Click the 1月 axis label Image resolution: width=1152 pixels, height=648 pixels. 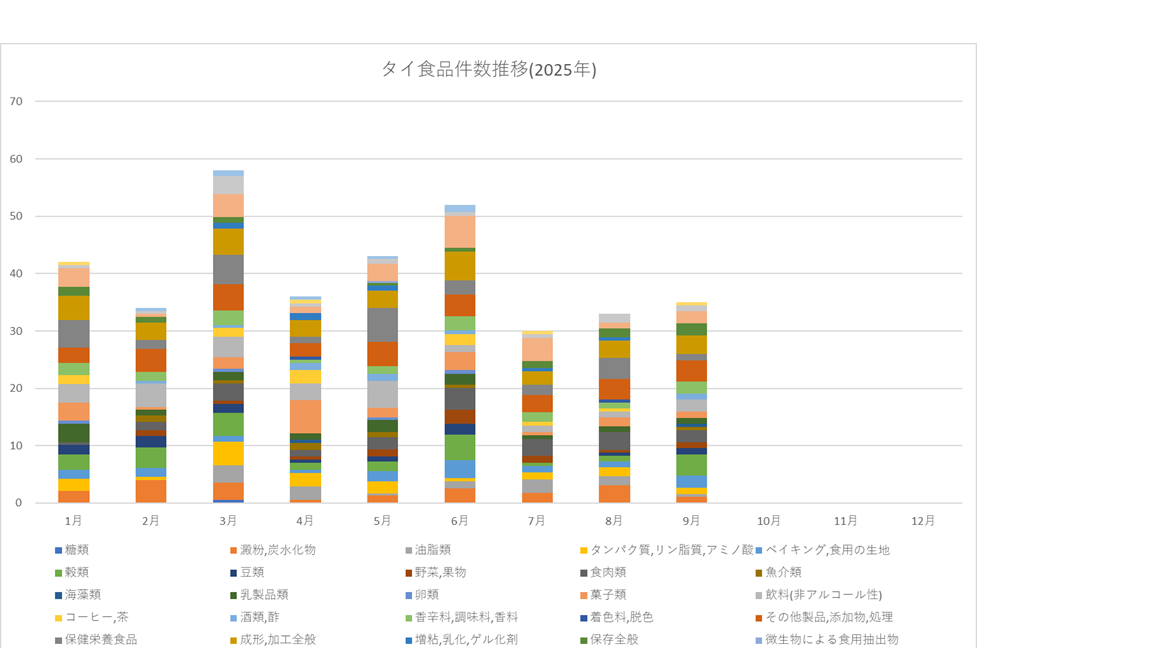(73, 521)
